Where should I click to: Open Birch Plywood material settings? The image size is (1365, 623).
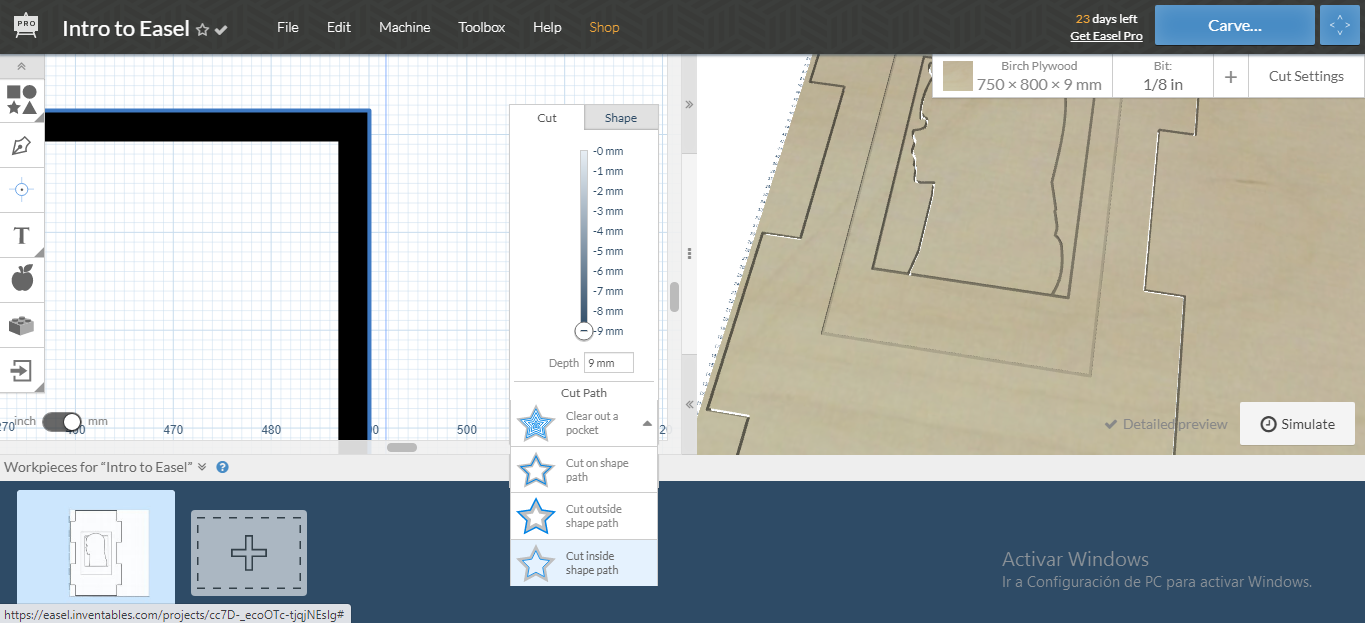point(1022,76)
